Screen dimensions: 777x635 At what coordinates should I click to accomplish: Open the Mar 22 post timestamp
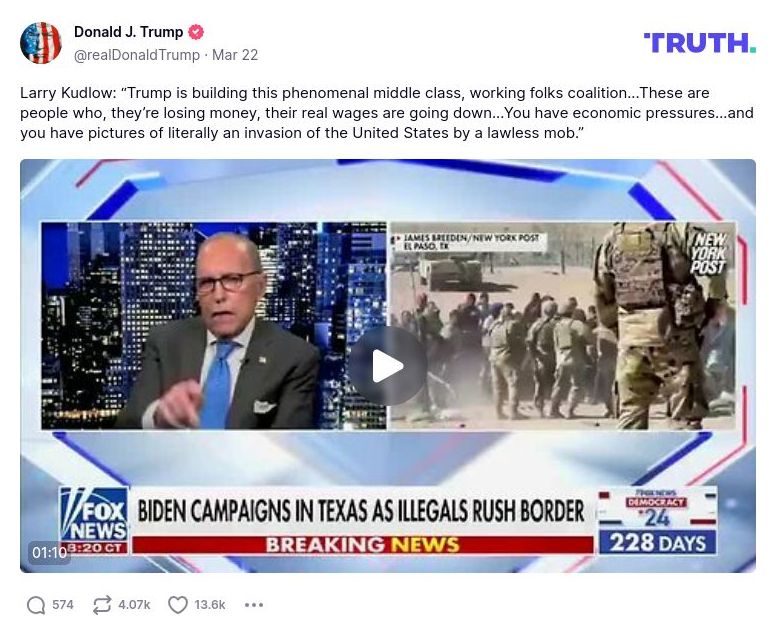pos(235,55)
